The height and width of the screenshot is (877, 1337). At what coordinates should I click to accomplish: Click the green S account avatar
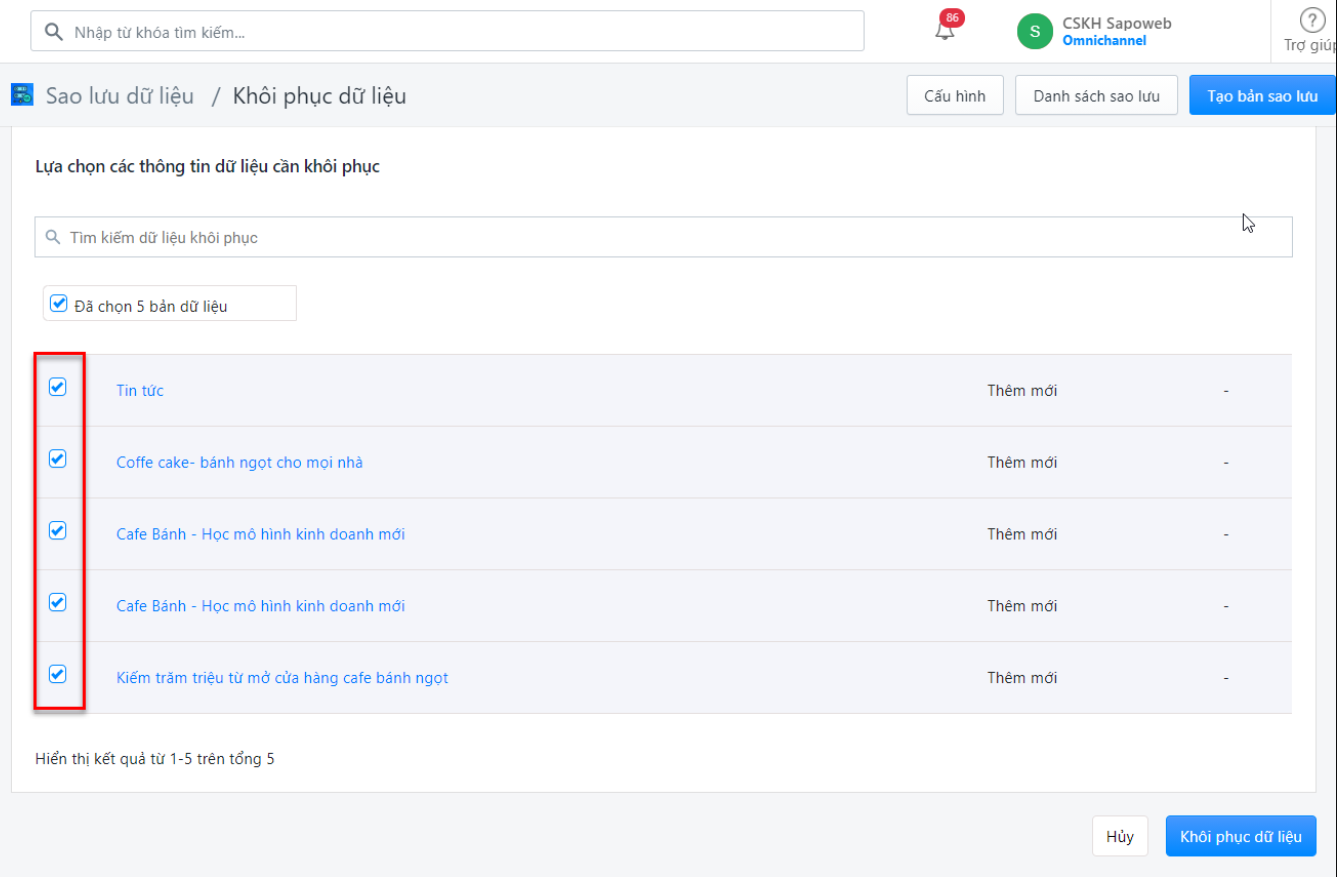1035,31
